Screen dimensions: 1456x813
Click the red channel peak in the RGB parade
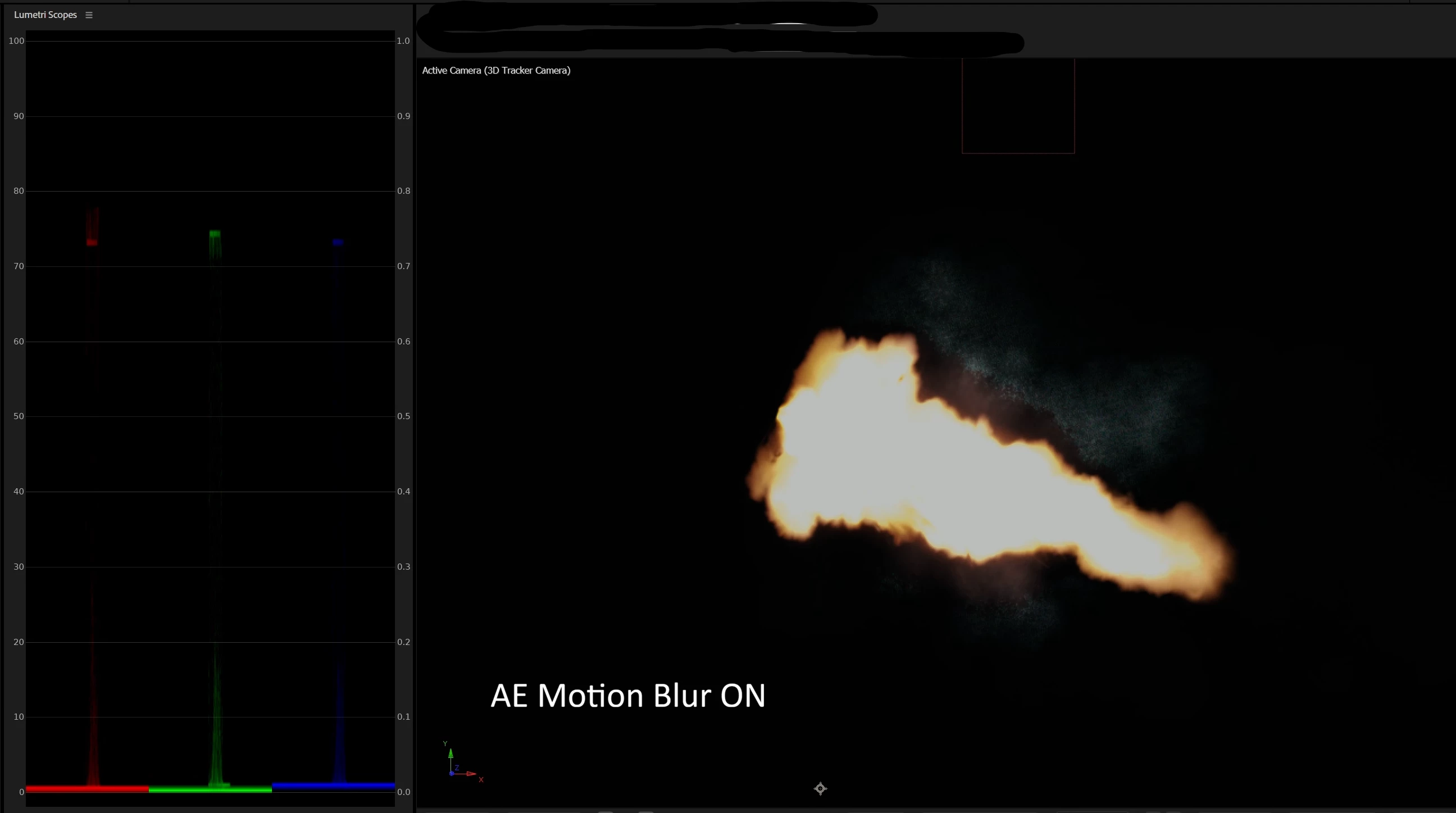(x=92, y=242)
